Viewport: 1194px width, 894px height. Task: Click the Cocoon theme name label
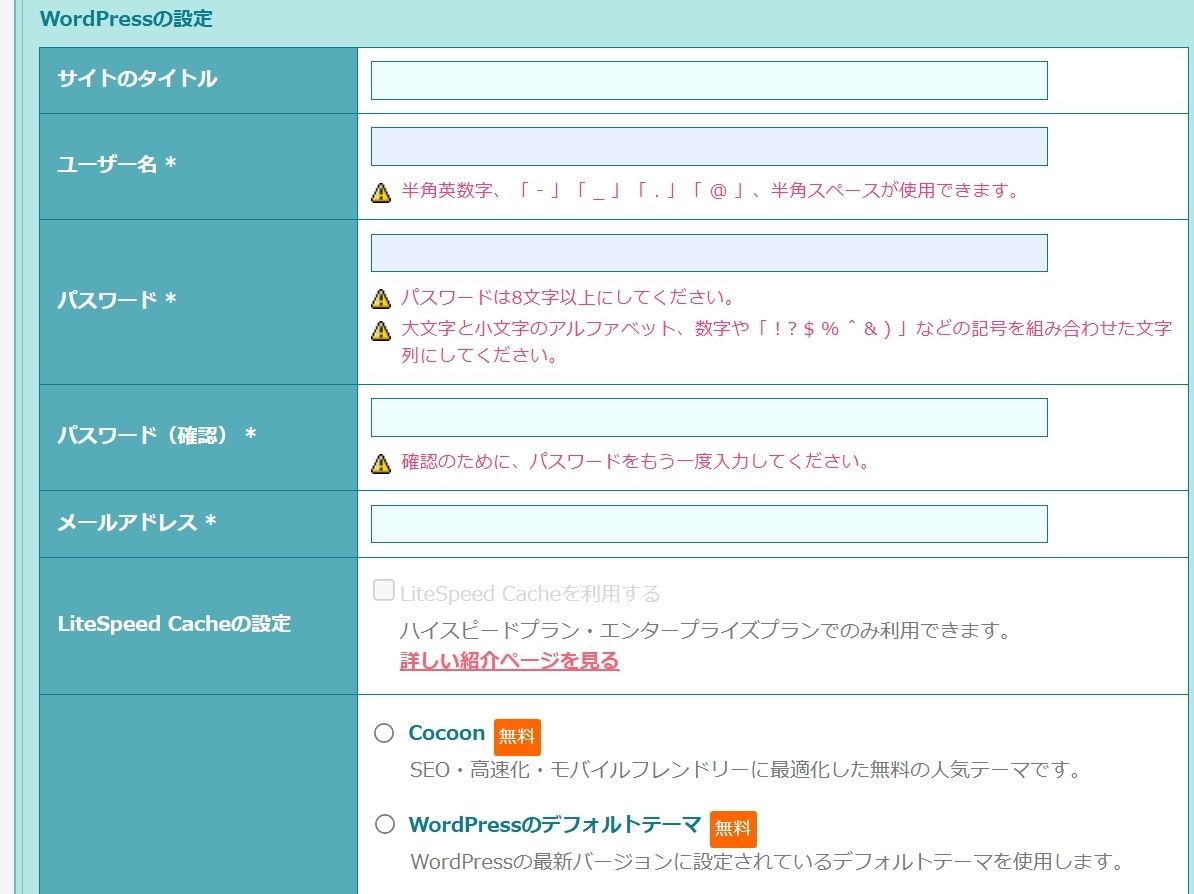pos(446,733)
